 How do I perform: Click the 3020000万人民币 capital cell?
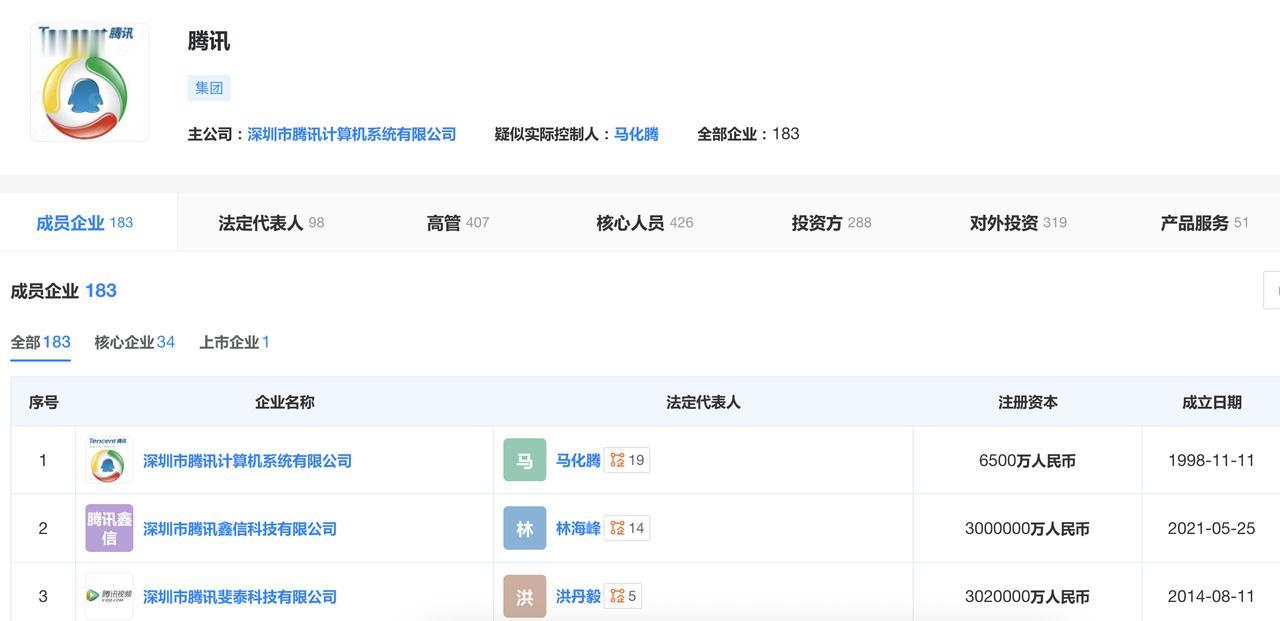[x=1027, y=597]
